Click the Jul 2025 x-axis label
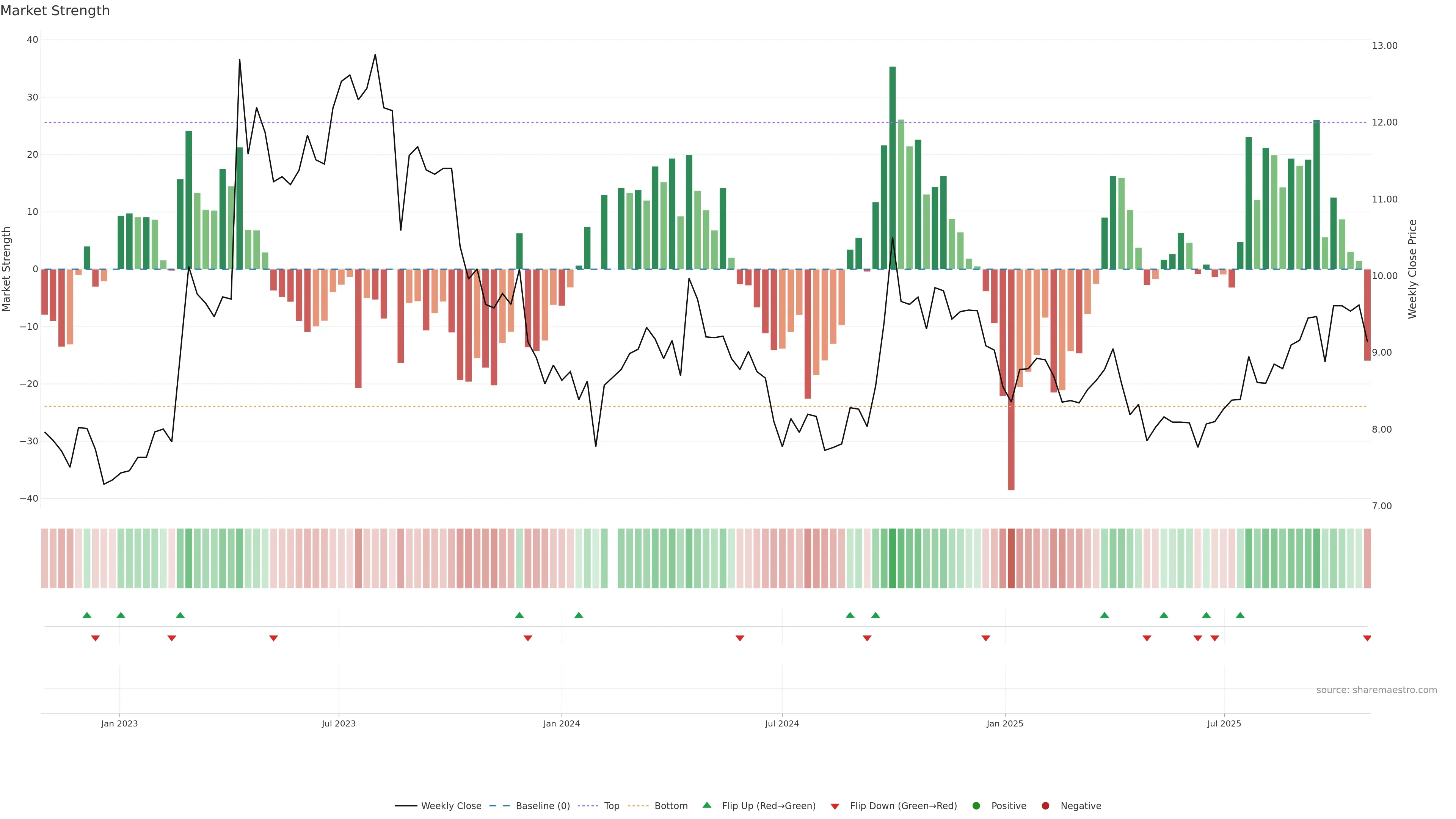This screenshot has width=1456, height=819. (x=1224, y=723)
